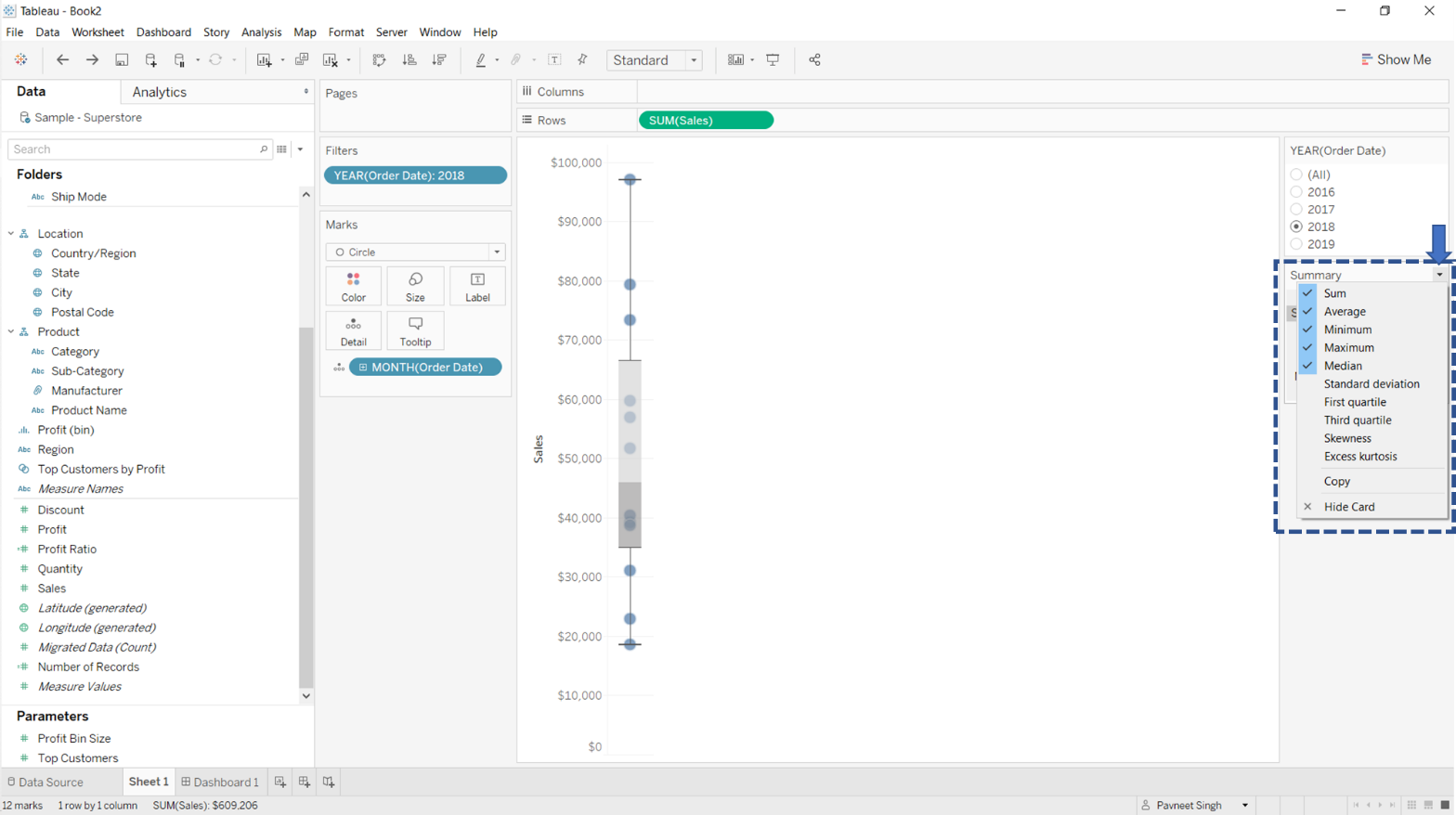Enable Standard deviation in Summary menu
Image resolution: width=1456 pixels, height=815 pixels.
(1371, 383)
